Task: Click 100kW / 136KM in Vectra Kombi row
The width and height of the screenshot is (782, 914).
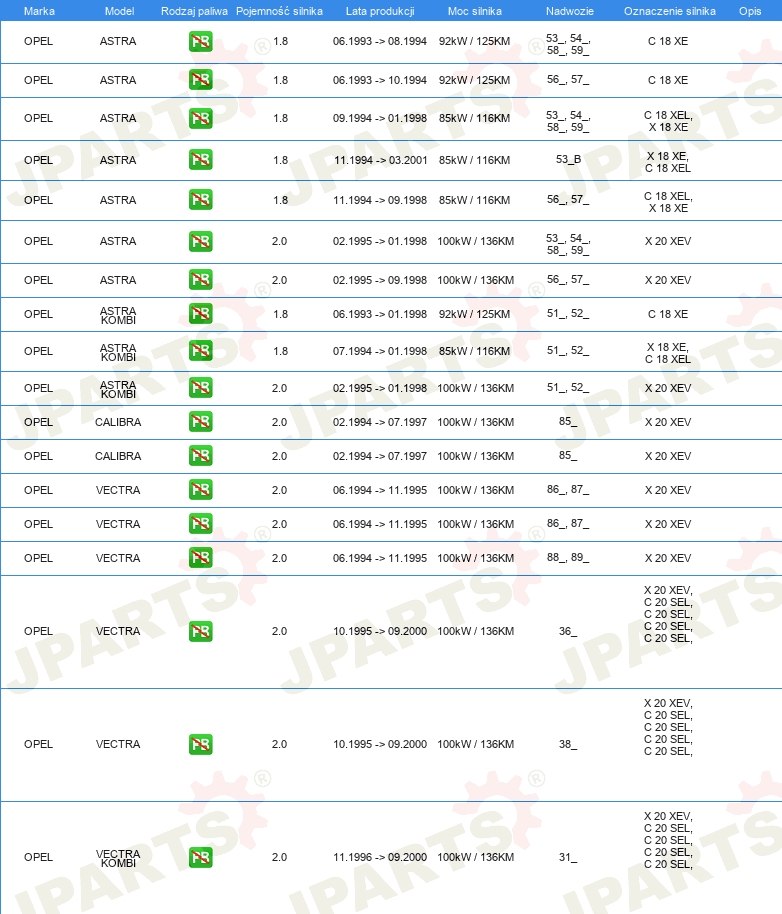Action: coord(475,857)
